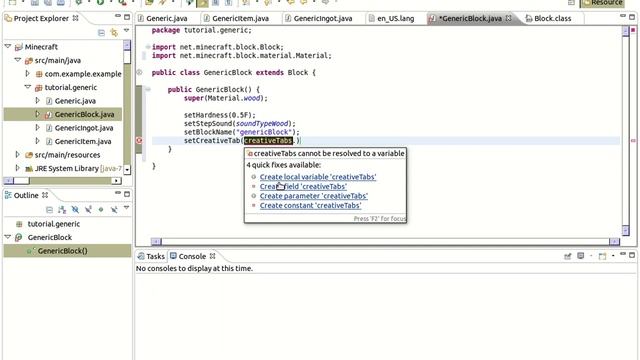
Task: Fold the import statements block
Action: (148, 47)
